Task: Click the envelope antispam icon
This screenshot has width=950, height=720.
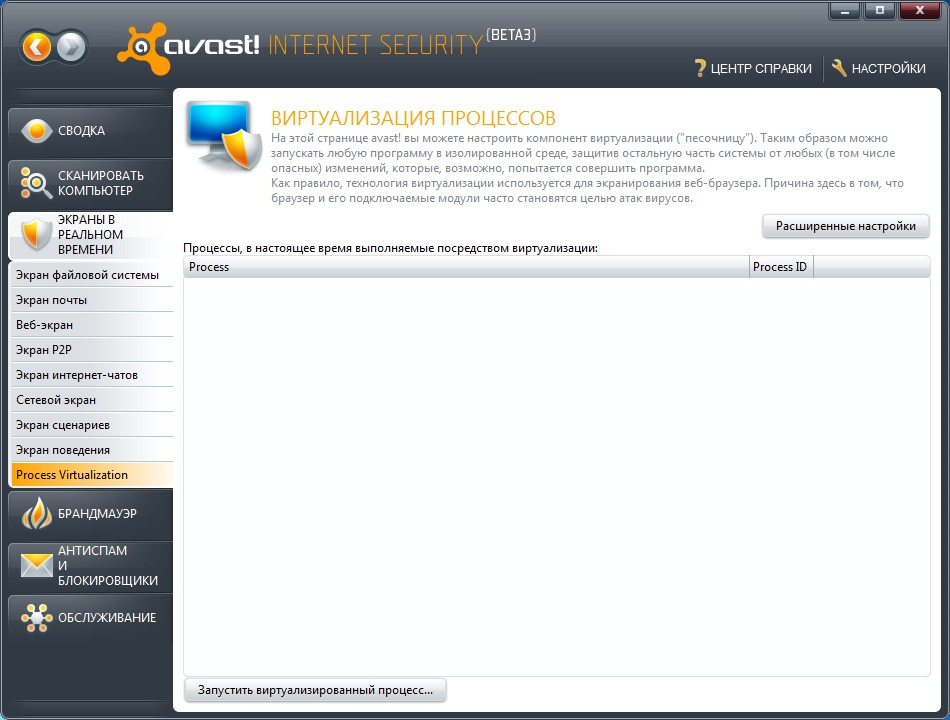Action: click(x=37, y=565)
